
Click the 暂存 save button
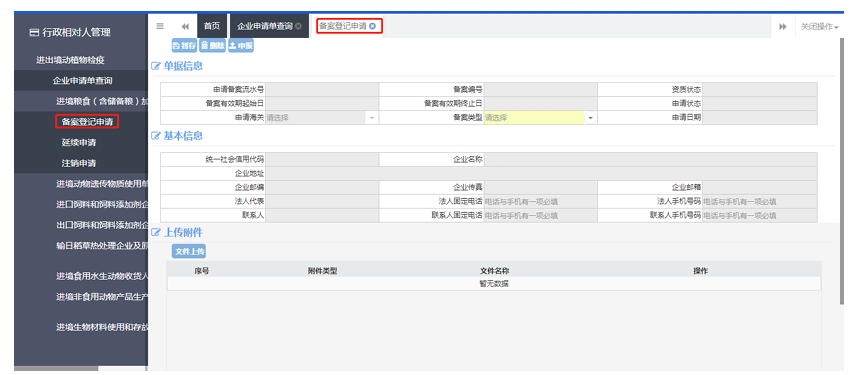[x=184, y=46]
